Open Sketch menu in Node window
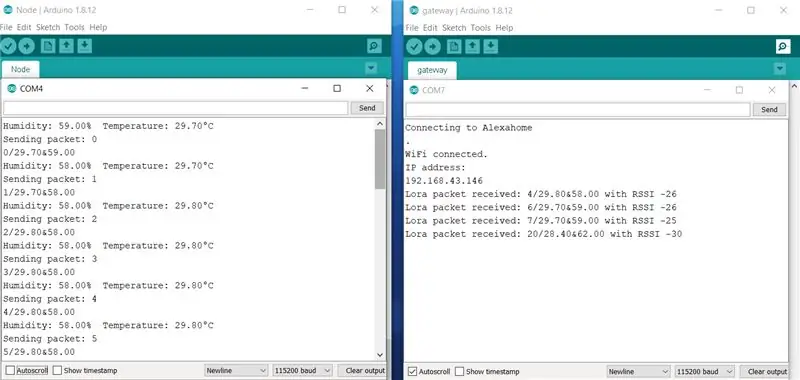Image resolution: width=800 pixels, height=380 pixels. click(48, 27)
